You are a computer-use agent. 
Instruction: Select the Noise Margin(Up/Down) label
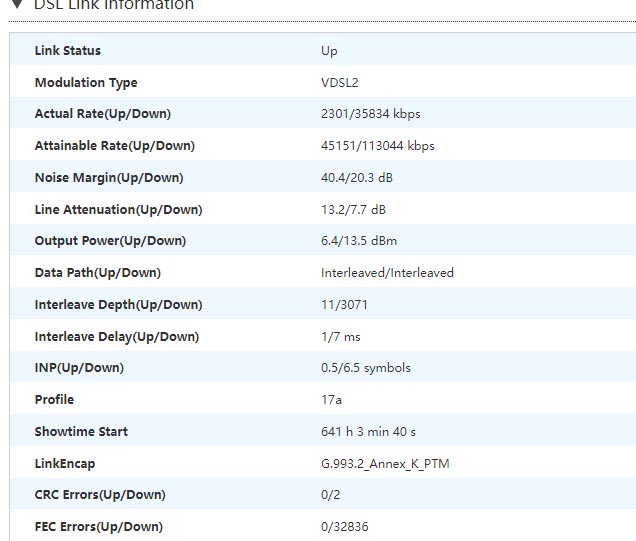tap(109, 178)
